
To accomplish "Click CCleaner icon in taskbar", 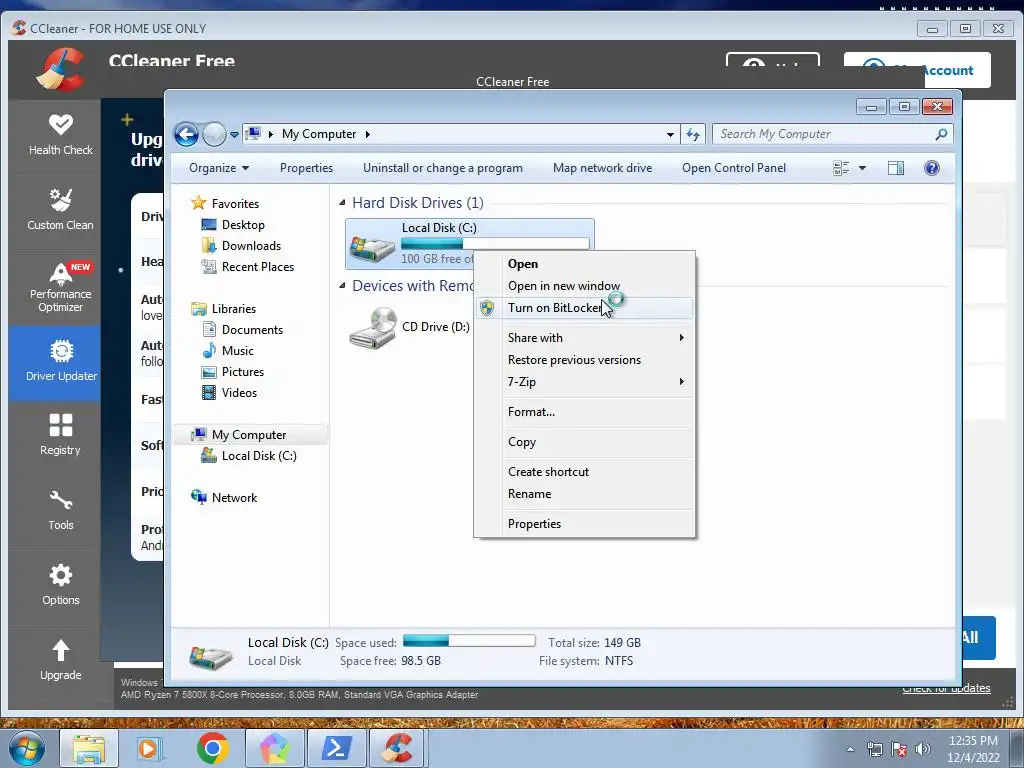I will pyautogui.click(x=398, y=748).
